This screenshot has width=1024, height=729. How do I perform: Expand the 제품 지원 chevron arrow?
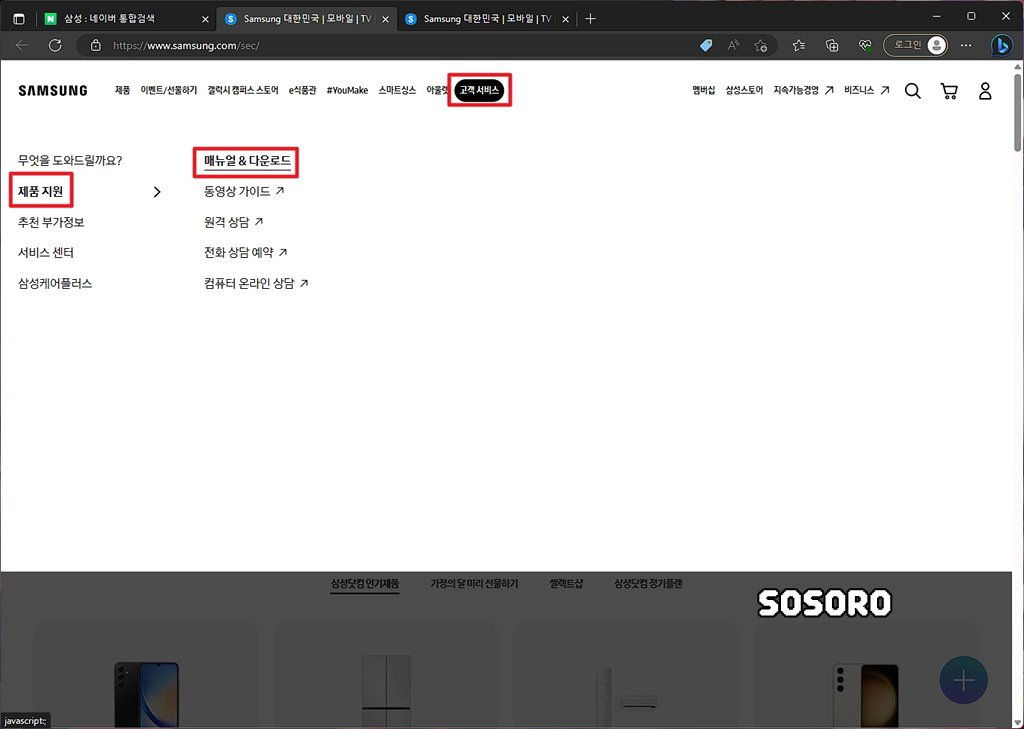157,192
